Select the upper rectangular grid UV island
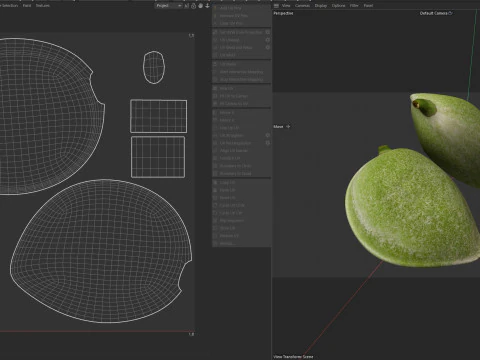Image resolution: width=480 pixels, height=360 pixels. pyautogui.click(x=159, y=116)
